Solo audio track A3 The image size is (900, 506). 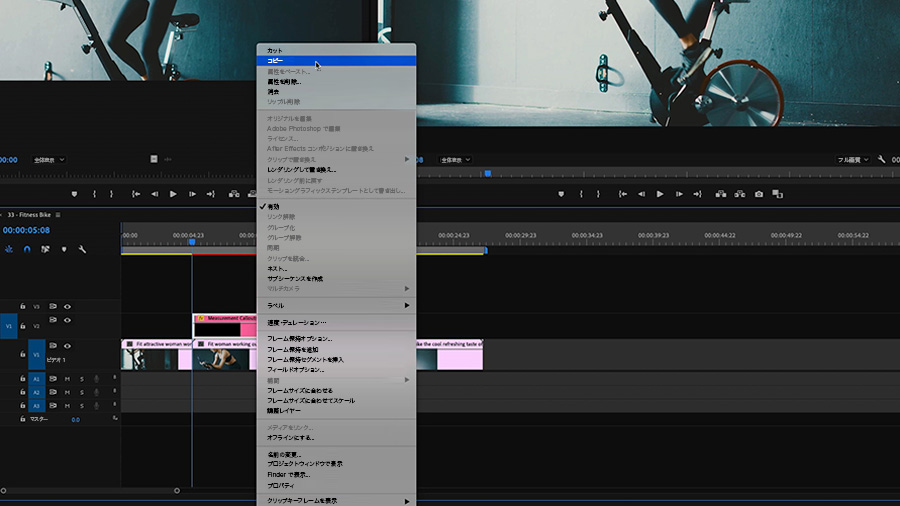[82, 406]
